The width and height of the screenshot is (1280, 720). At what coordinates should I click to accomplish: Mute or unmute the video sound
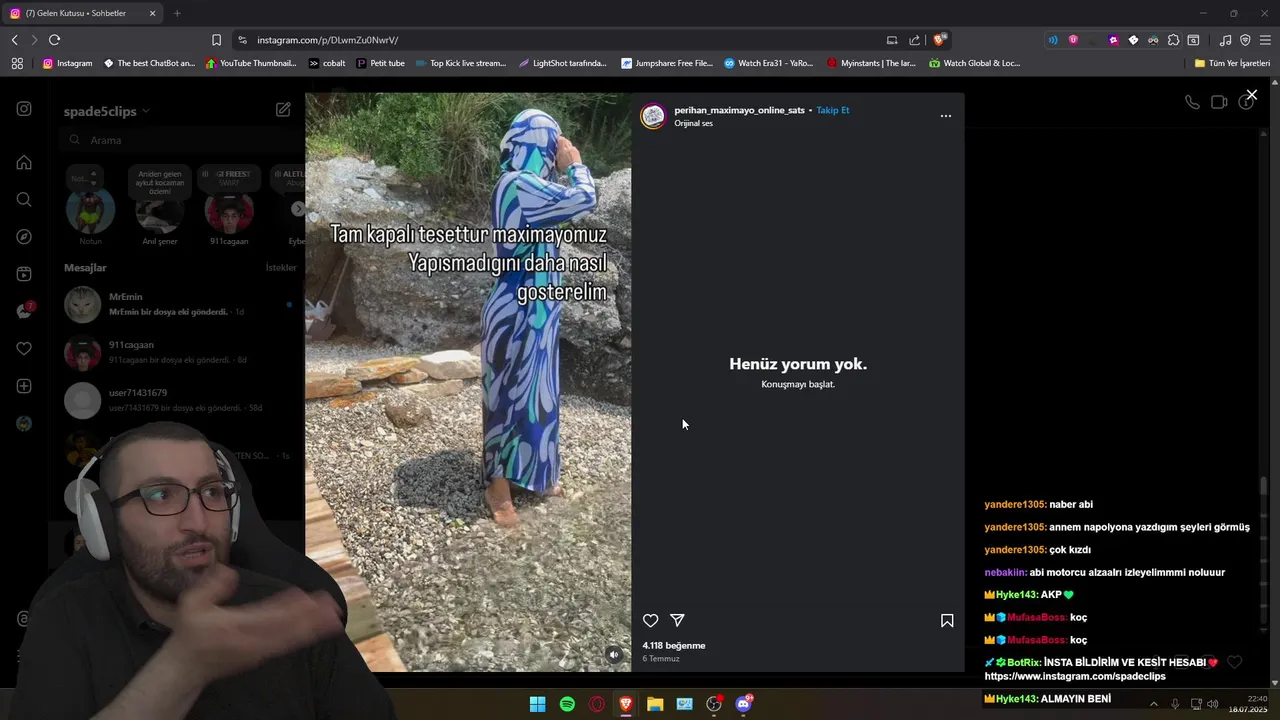pos(614,655)
